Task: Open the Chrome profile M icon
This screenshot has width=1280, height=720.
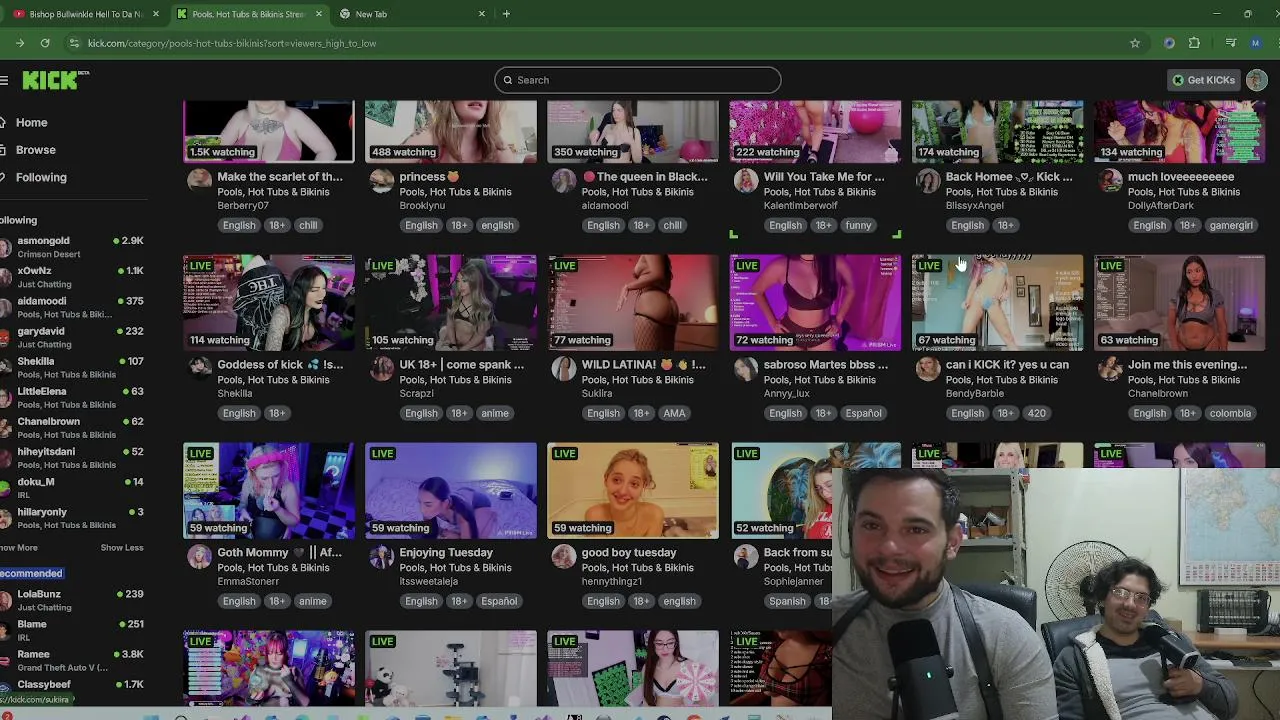Action: click(x=1255, y=43)
